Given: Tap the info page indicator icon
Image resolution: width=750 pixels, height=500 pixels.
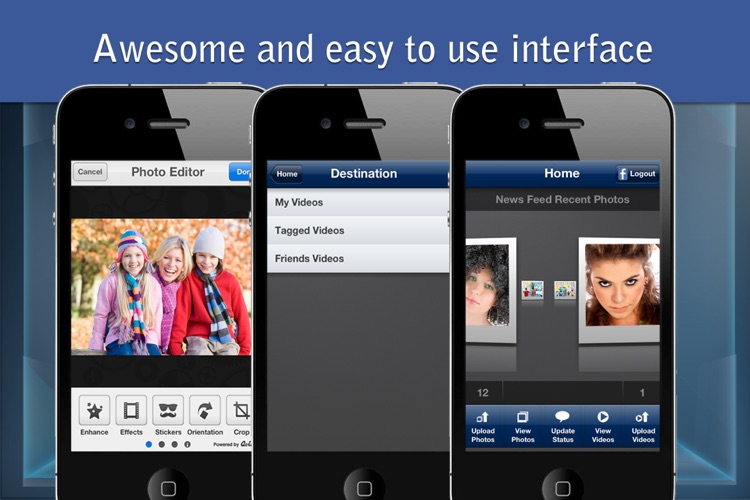Looking at the screenshot, I should (188, 444).
